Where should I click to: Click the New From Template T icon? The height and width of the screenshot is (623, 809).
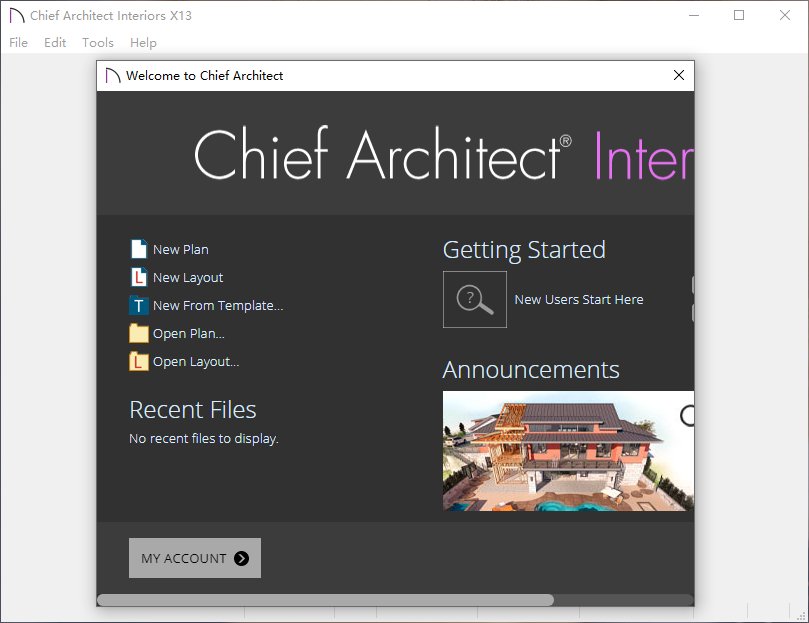[x=138, y=306]
